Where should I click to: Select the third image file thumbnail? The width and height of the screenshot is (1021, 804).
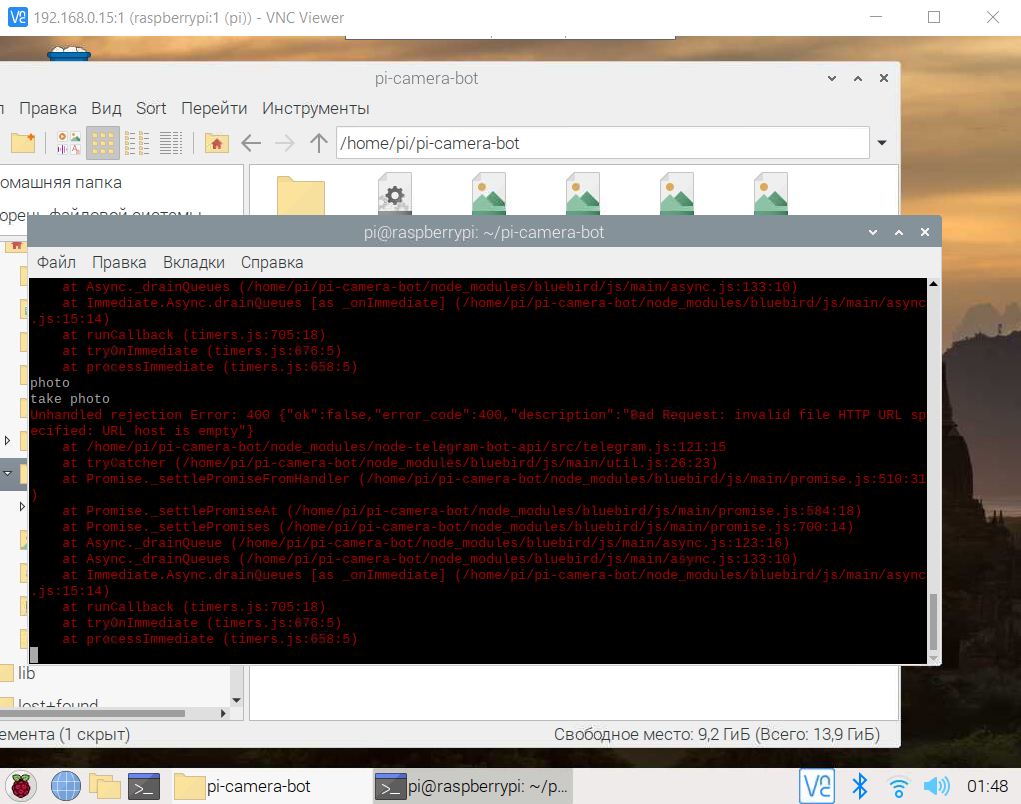(x=677, y=193)
